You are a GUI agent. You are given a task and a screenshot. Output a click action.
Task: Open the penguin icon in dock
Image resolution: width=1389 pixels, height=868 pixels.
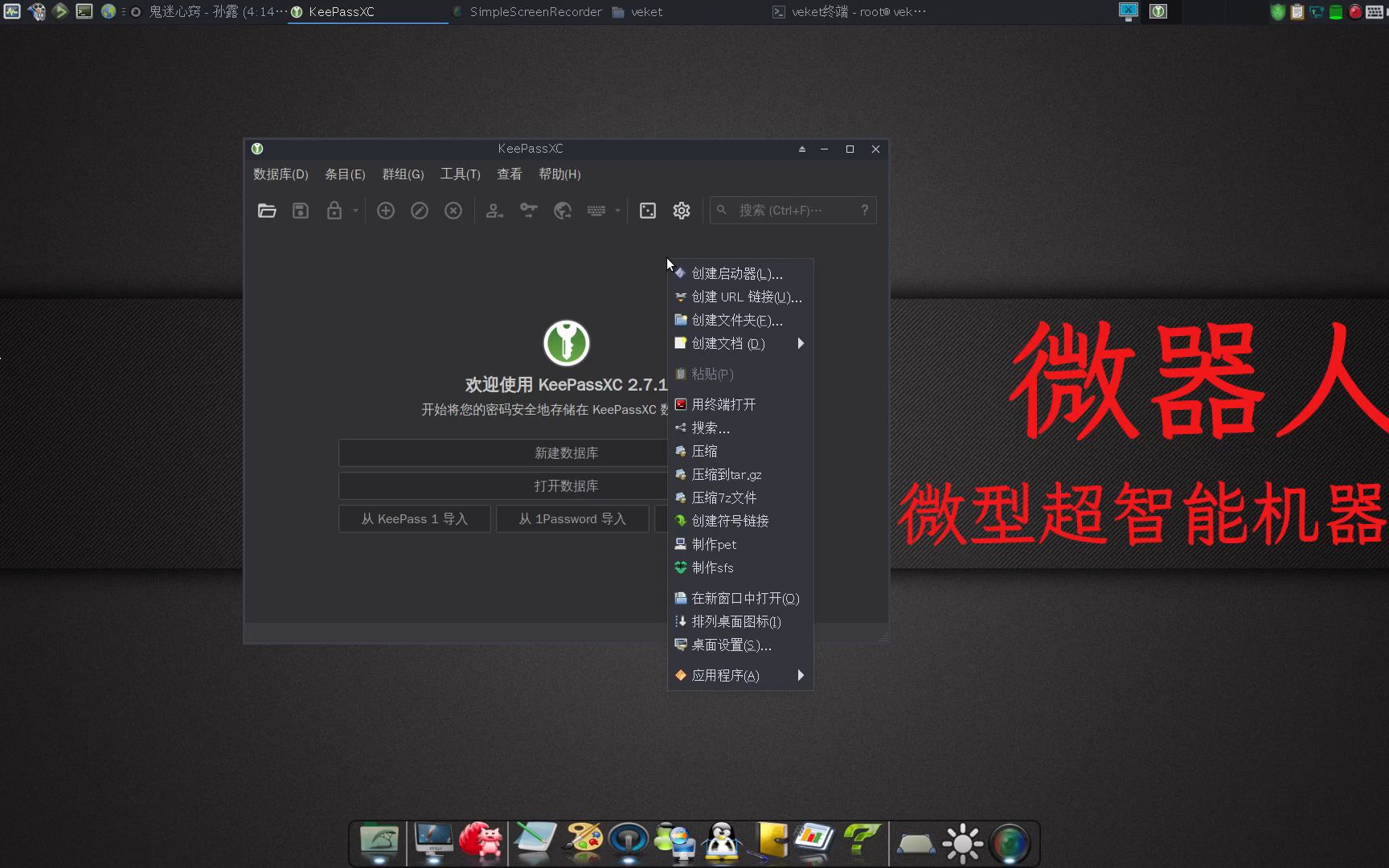pyautogui.click(x=722, y=842)
